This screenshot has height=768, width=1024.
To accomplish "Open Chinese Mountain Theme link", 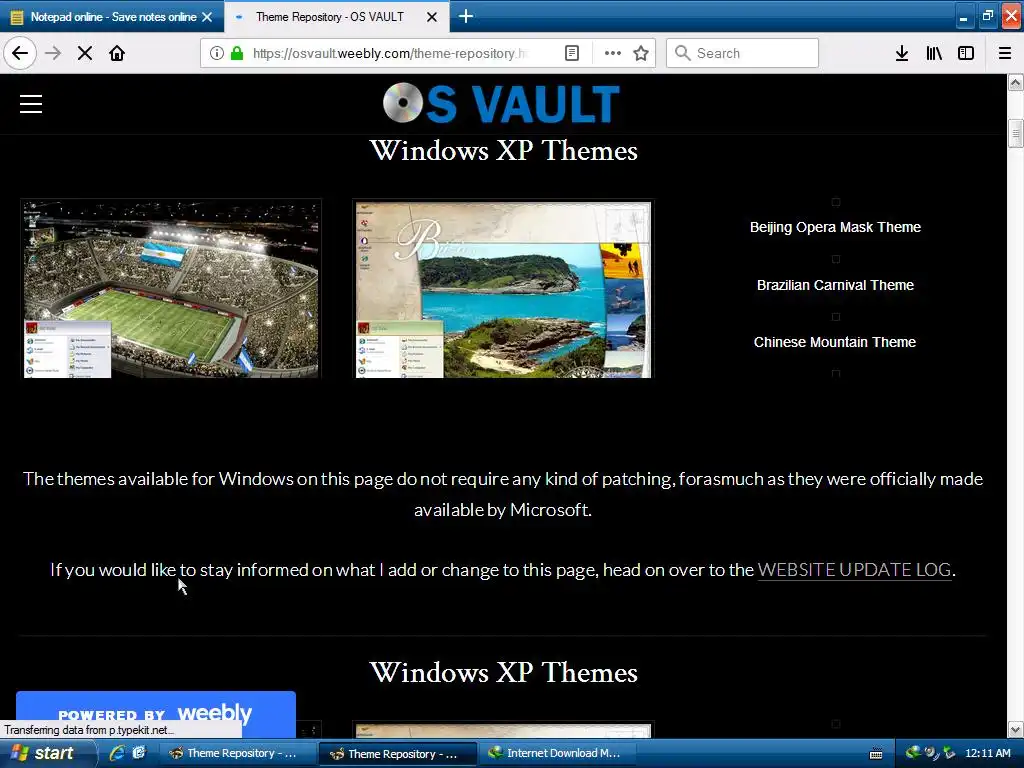I will pyautogui.click(x=835, y=342).
